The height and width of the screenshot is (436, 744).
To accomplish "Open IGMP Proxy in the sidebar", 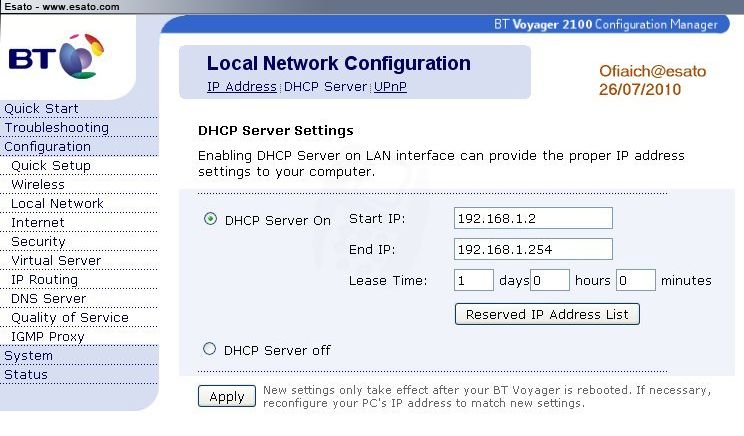I will pyautogui.click(x=47, y=336).
